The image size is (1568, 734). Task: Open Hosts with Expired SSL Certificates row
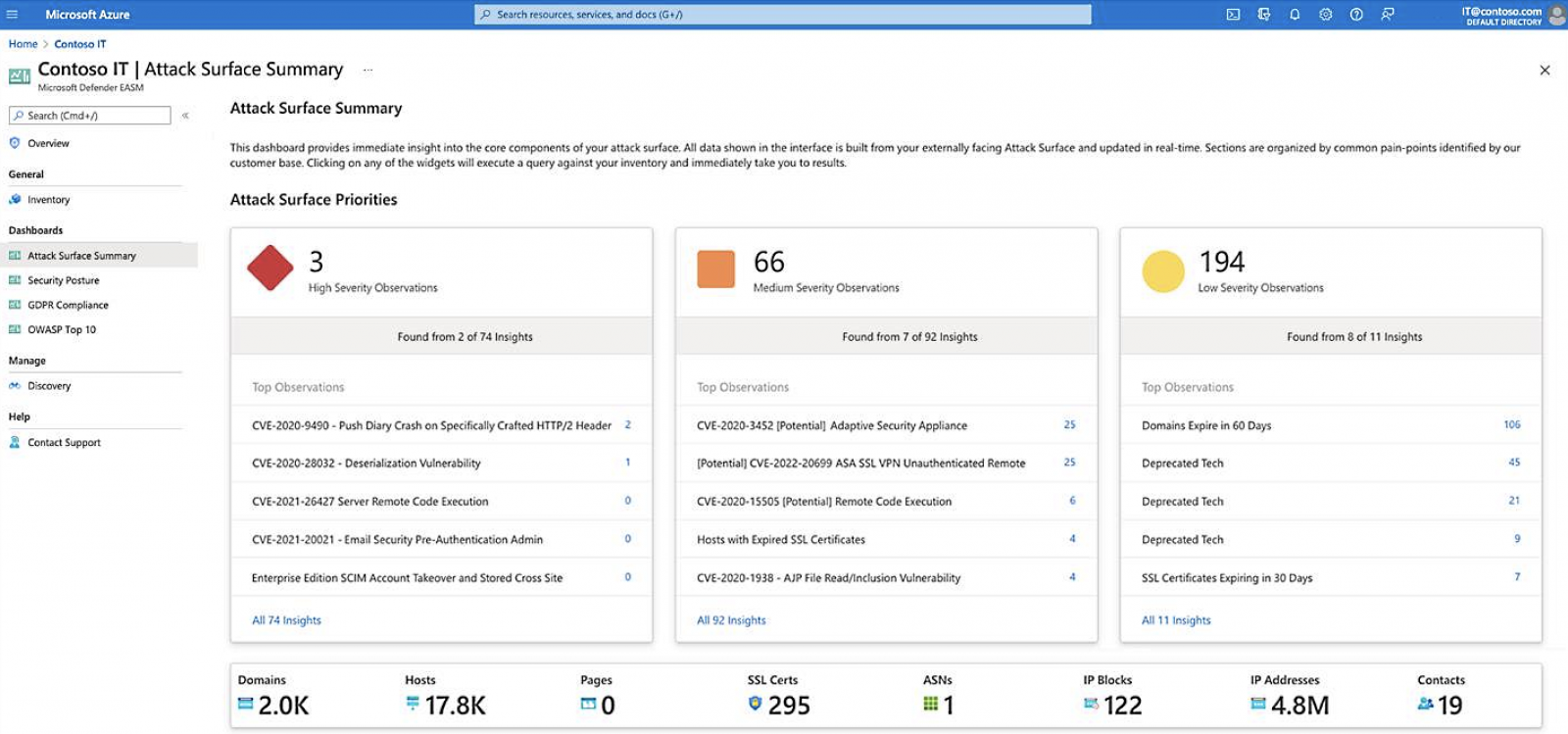[886, 539]
